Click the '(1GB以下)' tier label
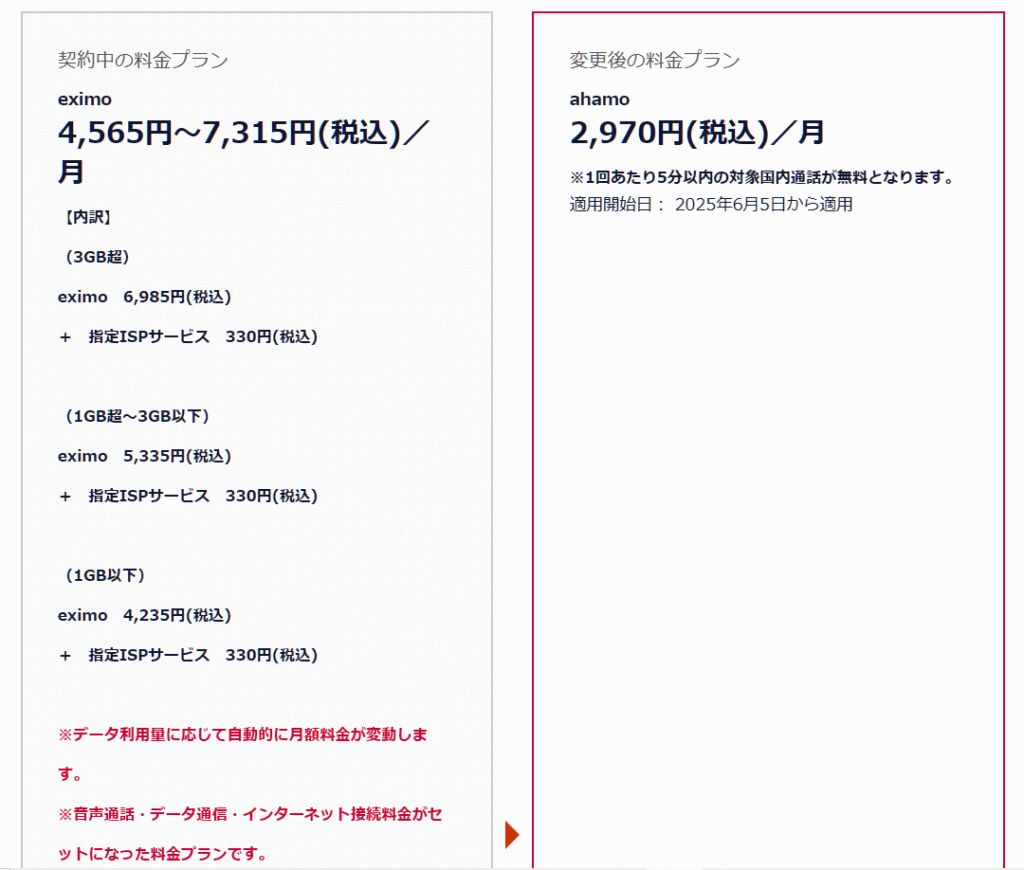1024x870 pixels. pos(104,575)
